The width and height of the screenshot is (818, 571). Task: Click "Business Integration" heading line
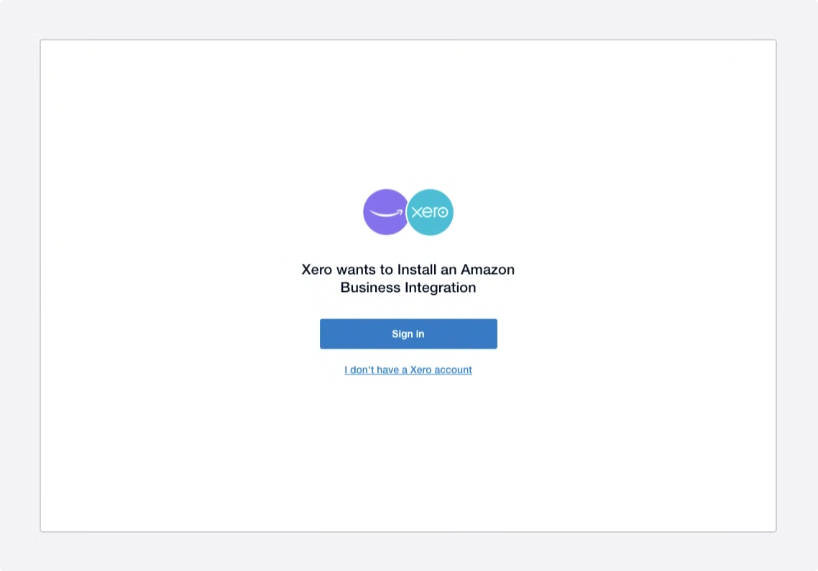click(408, 288)
